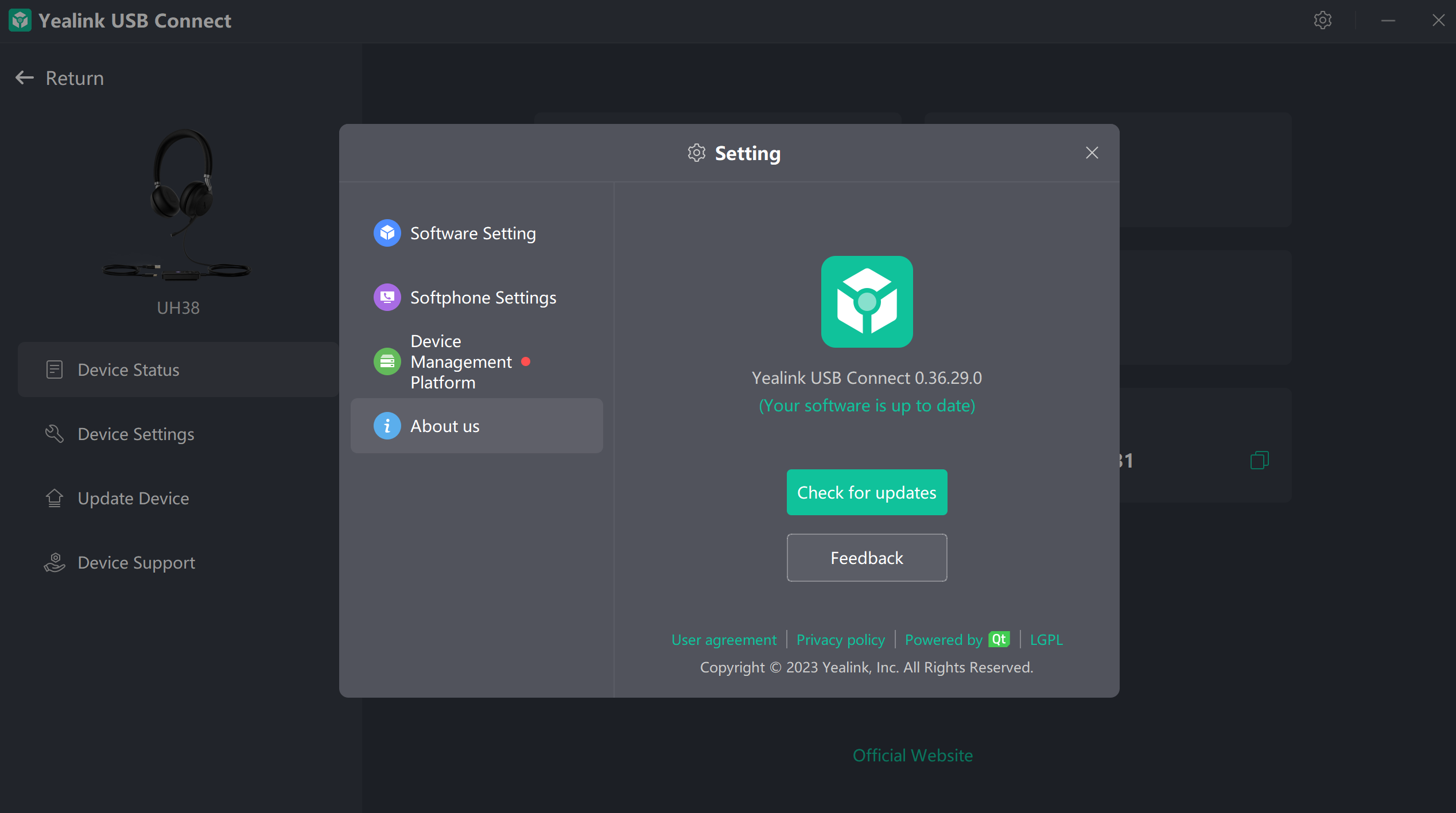Open the LGPL license link
1456x813 pixels.
click(1046, 639)
